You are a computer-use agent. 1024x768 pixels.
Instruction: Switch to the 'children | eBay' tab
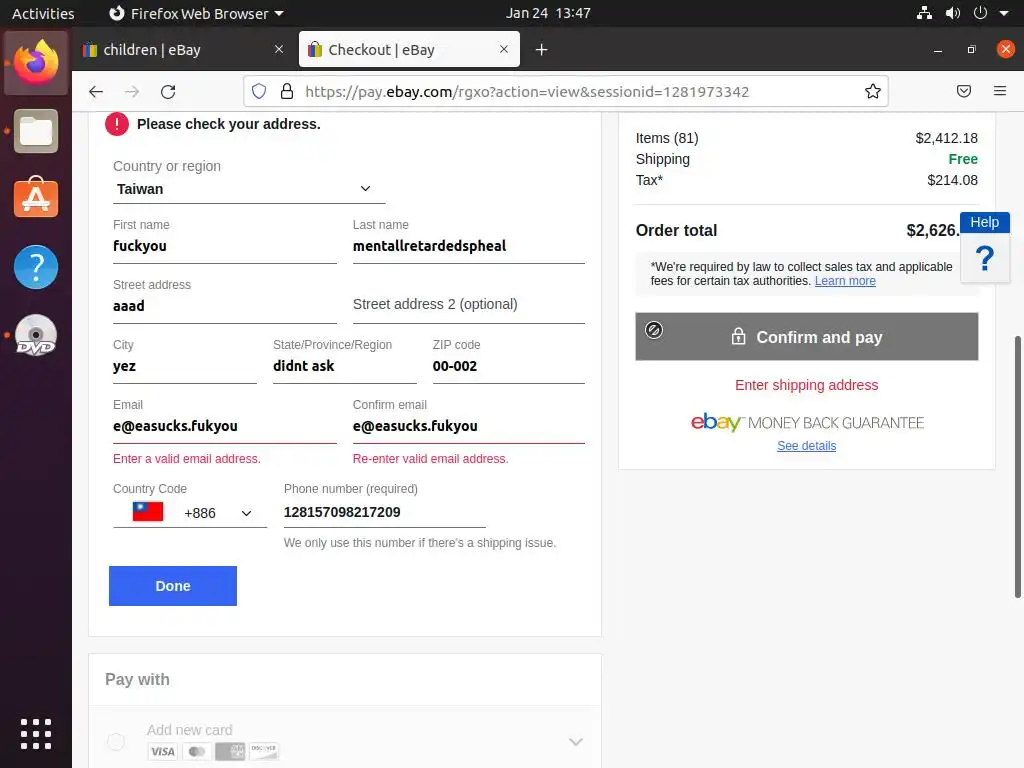click(x=185, y=50)
